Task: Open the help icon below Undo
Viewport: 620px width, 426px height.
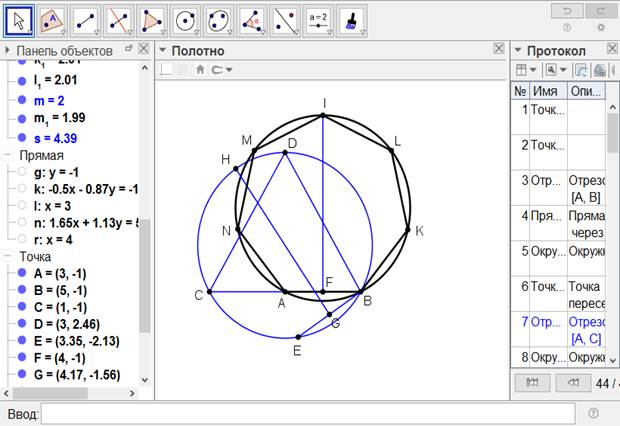Action: [x=567, y=27]
